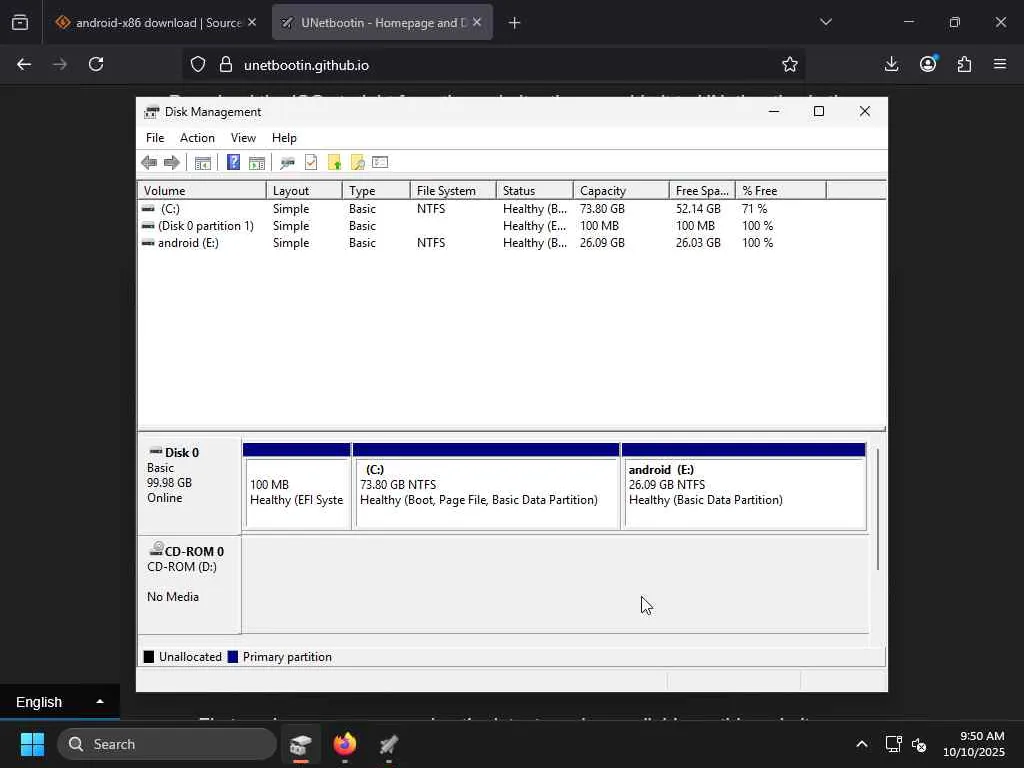The height and width of the screenshot is (768, 1024).
Task: Click the Properties checkmark sheet icon
Action: [x=311, y=162]
